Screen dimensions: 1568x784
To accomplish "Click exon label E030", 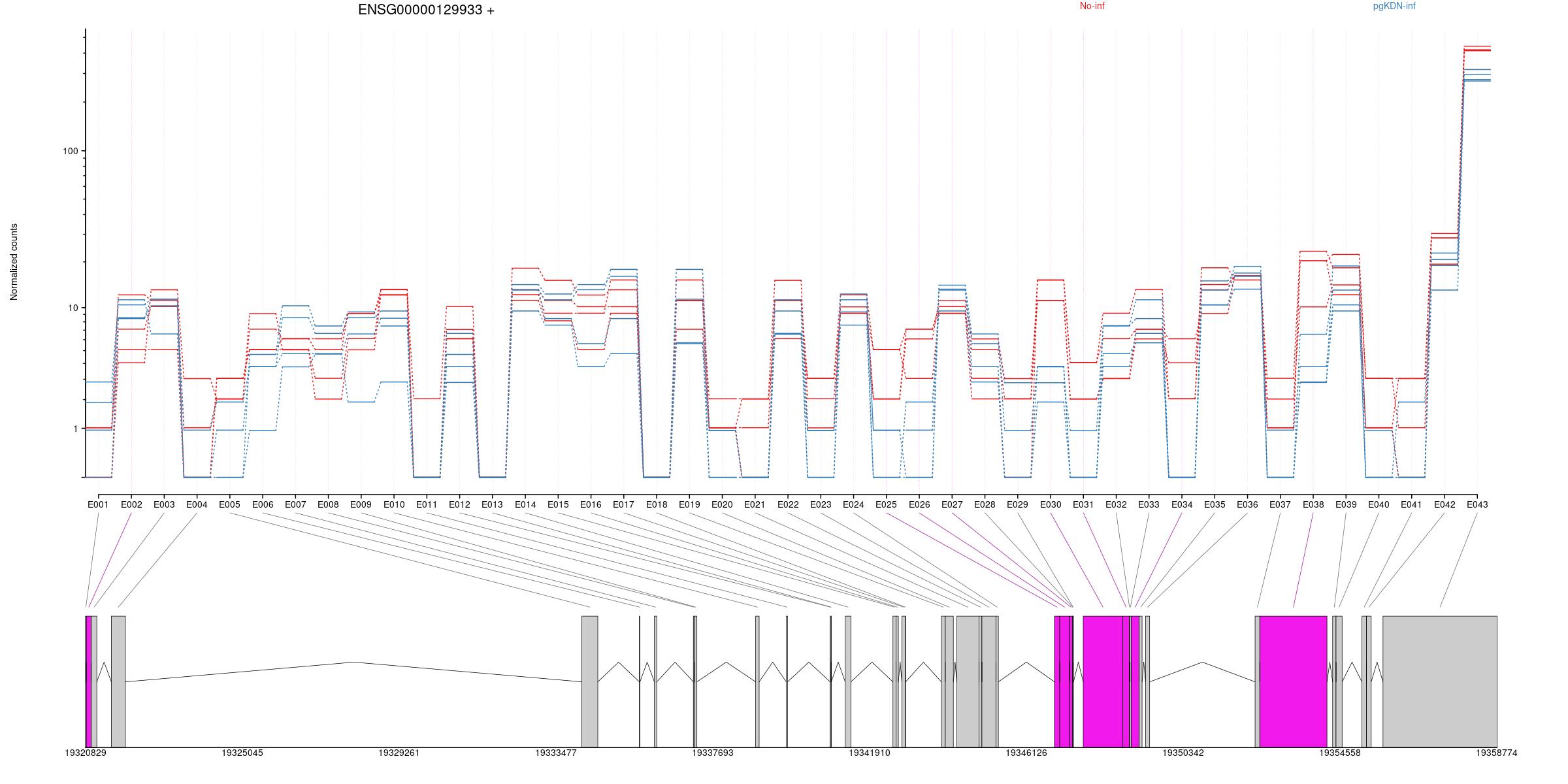I will (x=1050, y=504).
